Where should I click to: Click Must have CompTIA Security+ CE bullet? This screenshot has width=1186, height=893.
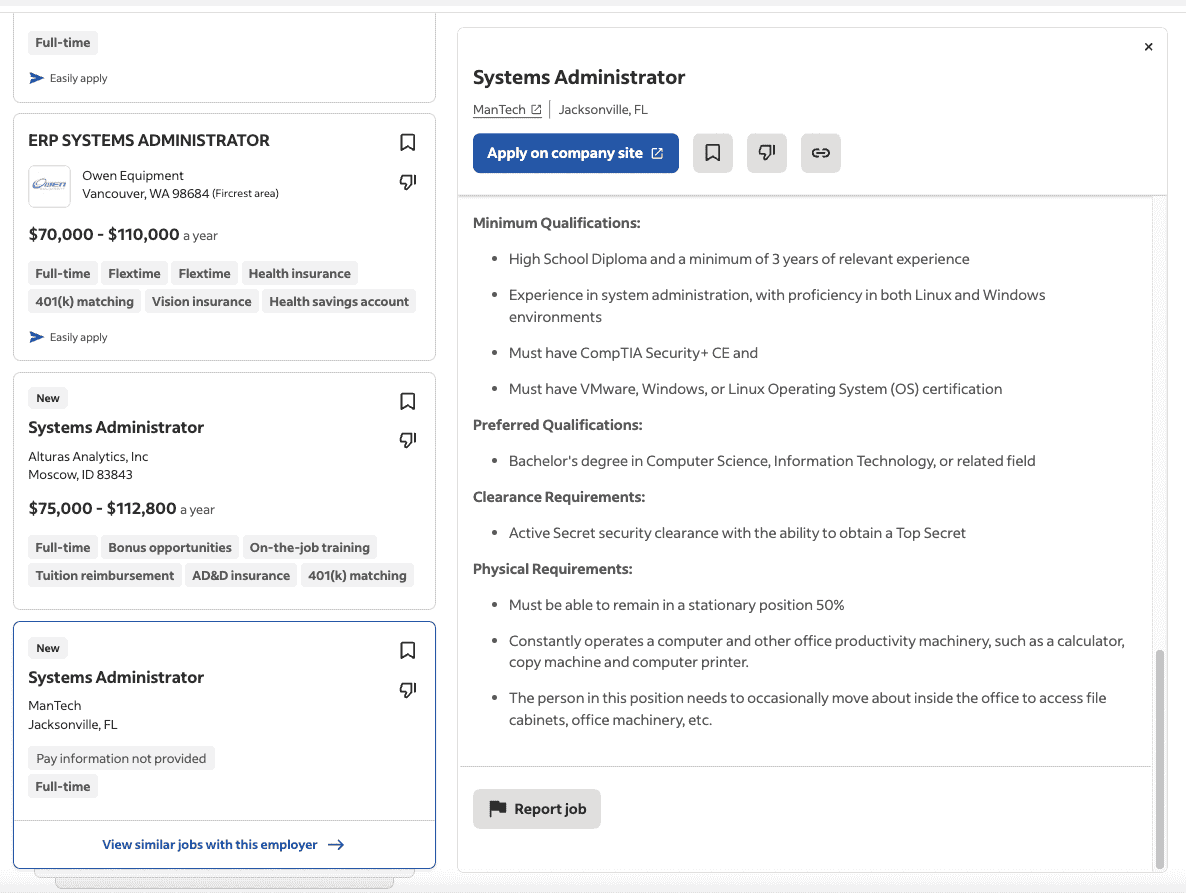(633, 353)
